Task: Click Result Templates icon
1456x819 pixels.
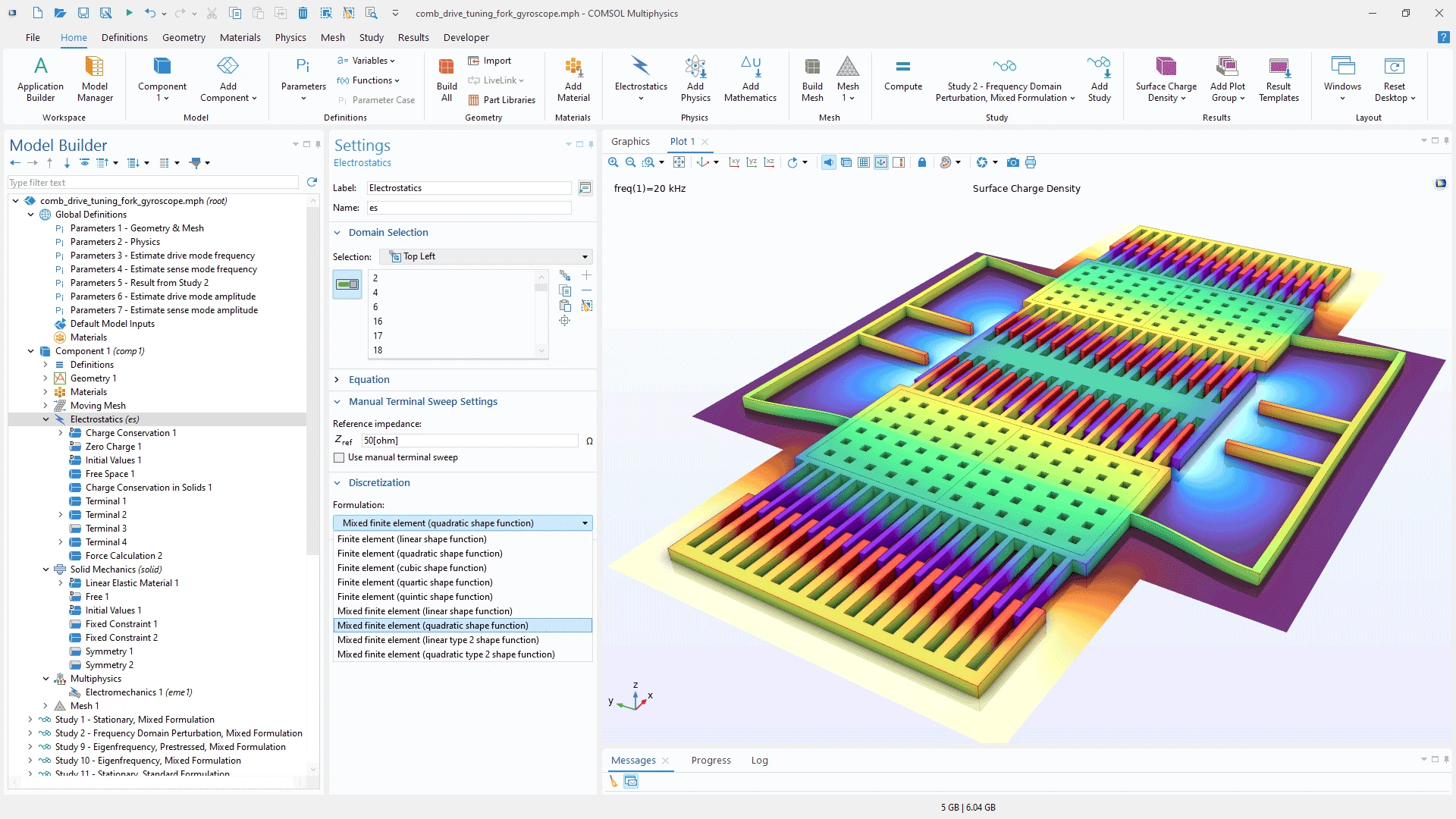Action: 1279,78
